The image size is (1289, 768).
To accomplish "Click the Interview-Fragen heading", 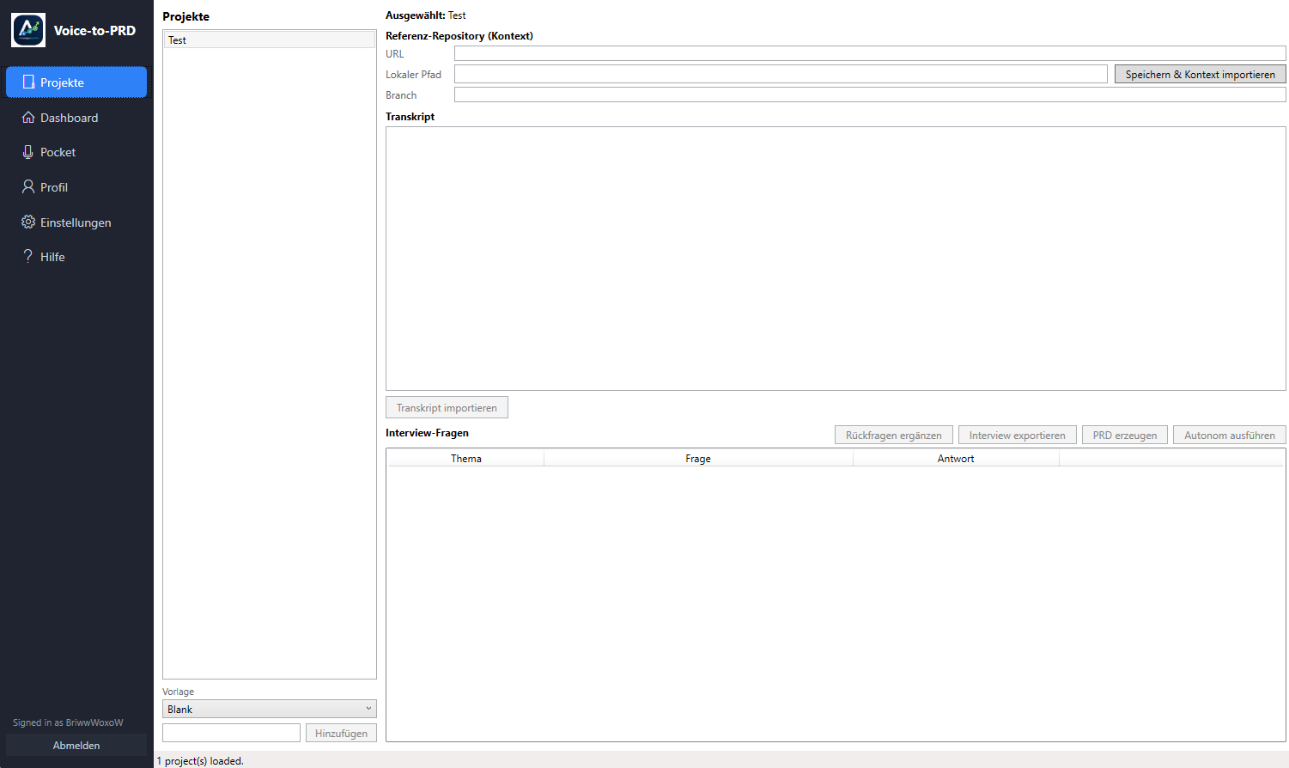I will click(x=427, y=433).
